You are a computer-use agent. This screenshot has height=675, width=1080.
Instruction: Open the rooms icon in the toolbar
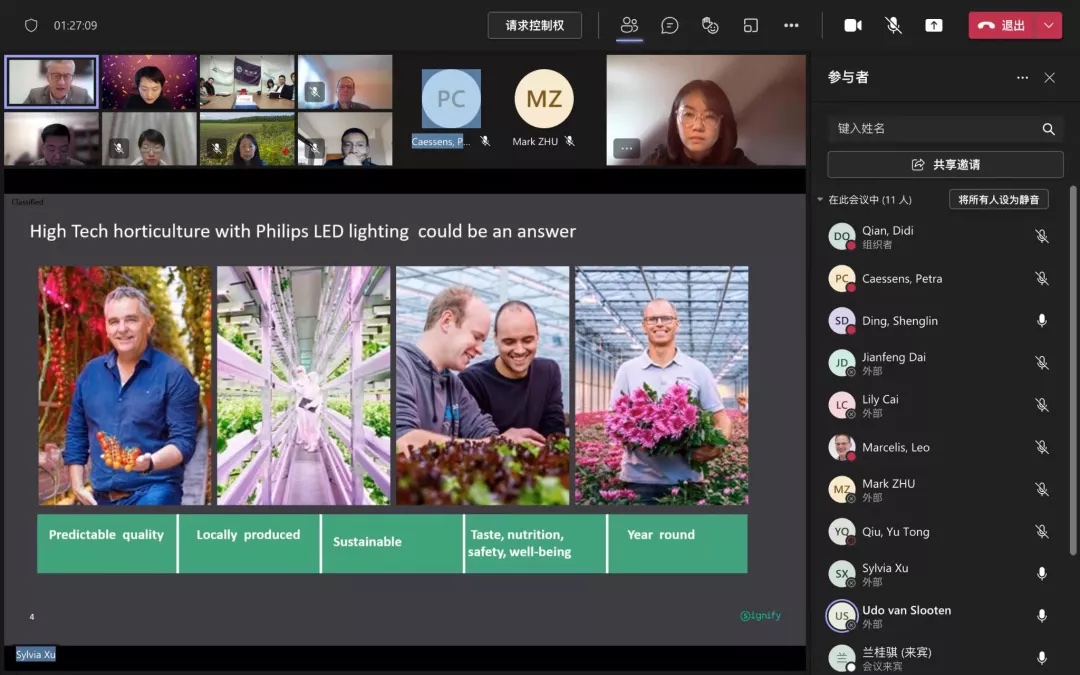point(751,25)
